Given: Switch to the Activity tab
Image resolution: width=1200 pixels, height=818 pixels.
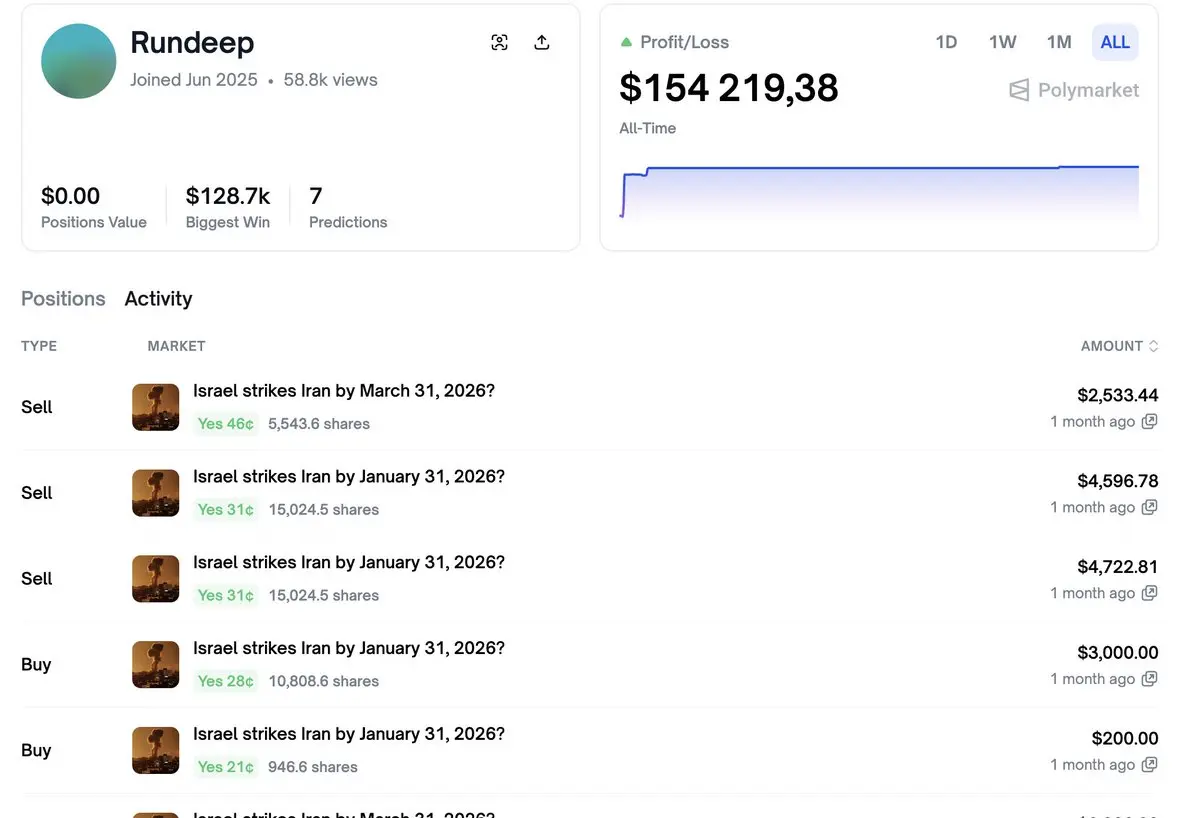Looking at the screenshot, I should pyautogui.click(x=158, y=299).
